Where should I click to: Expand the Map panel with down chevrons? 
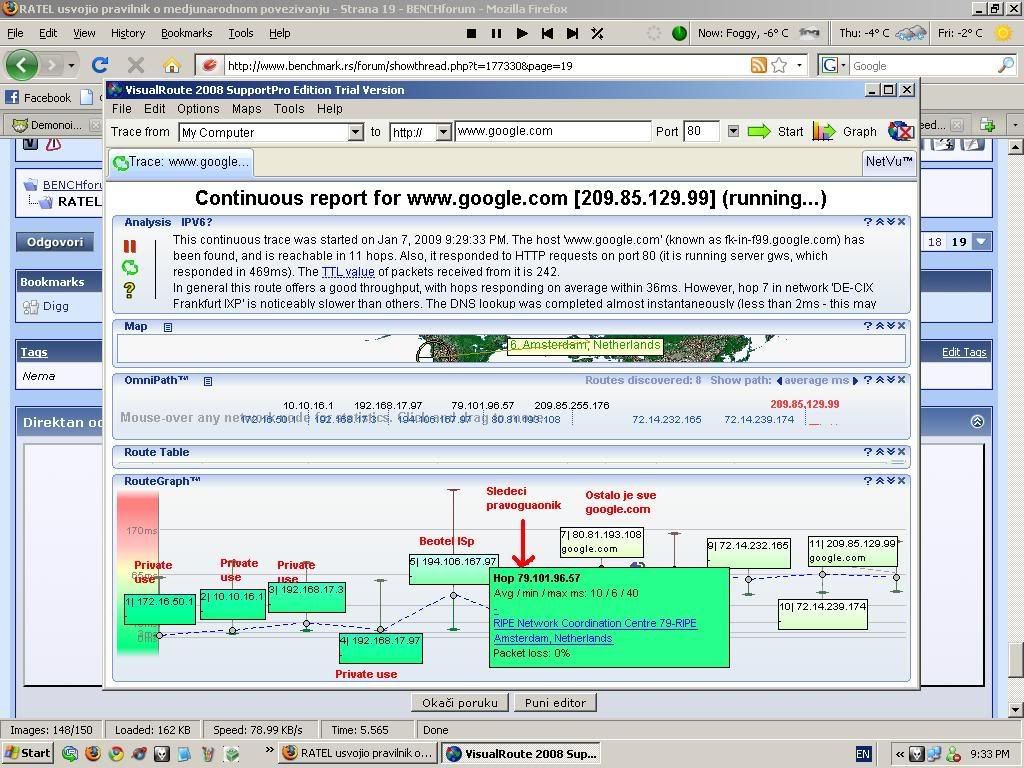click(x=890, y=325)
